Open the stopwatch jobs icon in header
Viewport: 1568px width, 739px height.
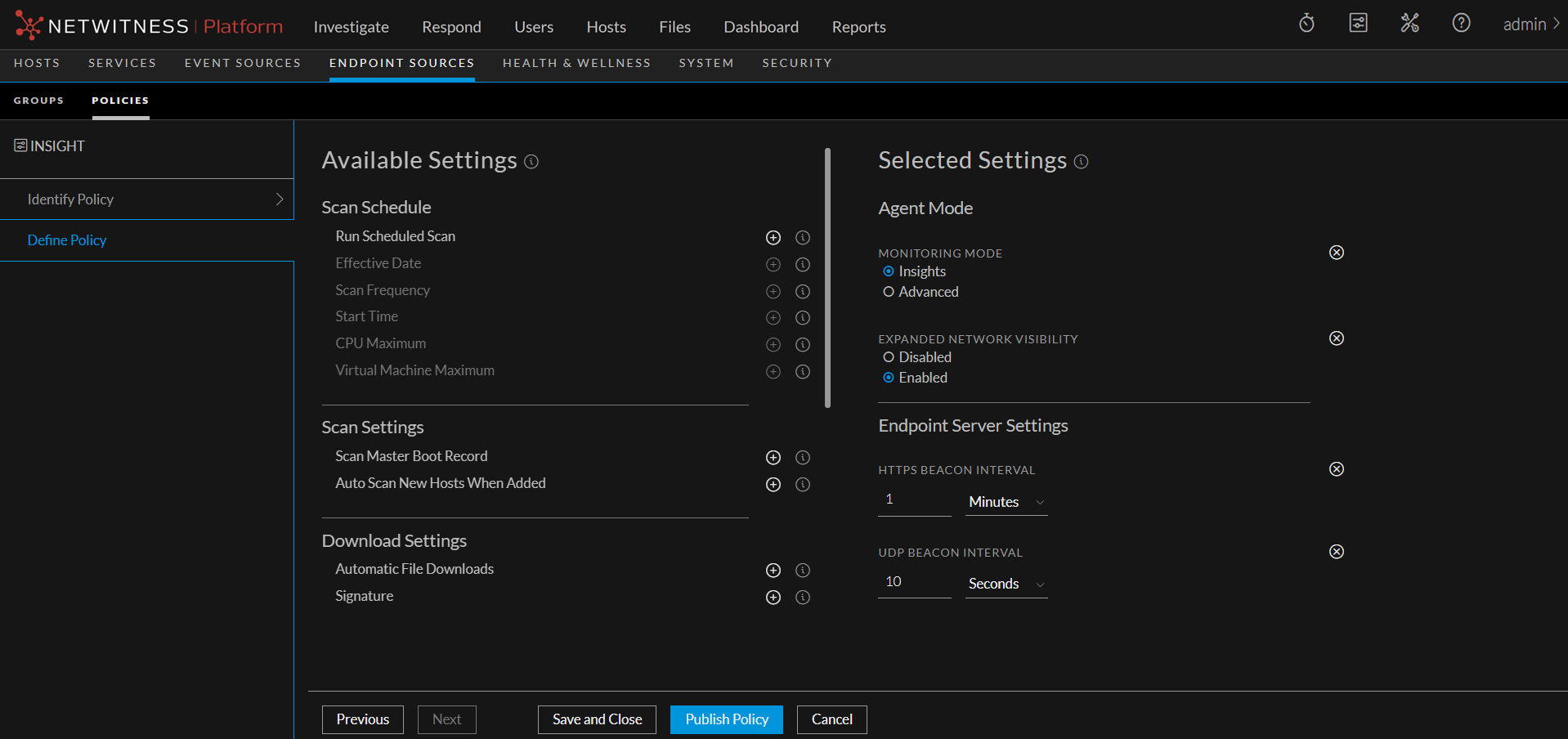[x=1306, y=24]
